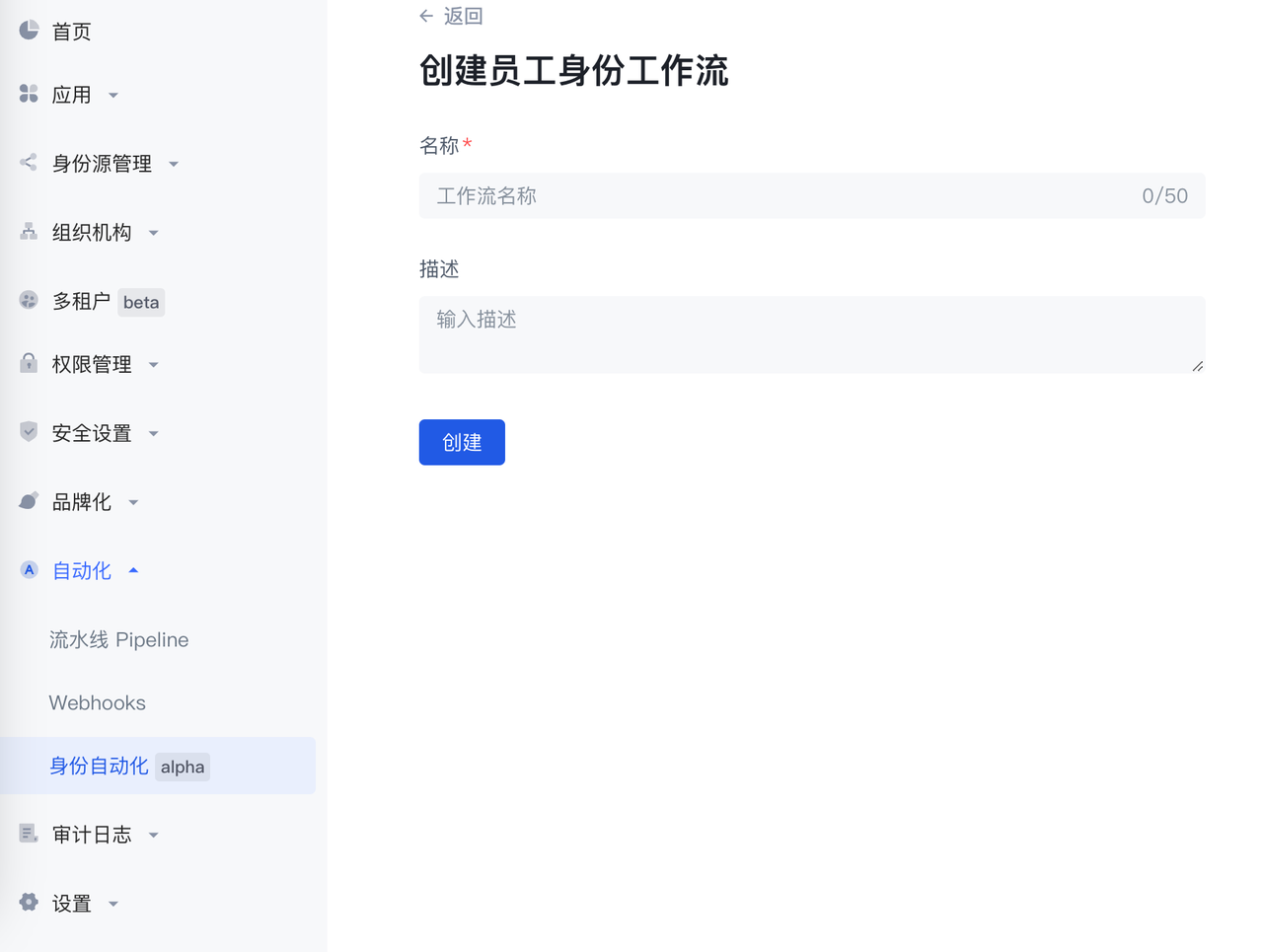
Task: Click the four-dot 应用 icon
Action: coord(29,94)
